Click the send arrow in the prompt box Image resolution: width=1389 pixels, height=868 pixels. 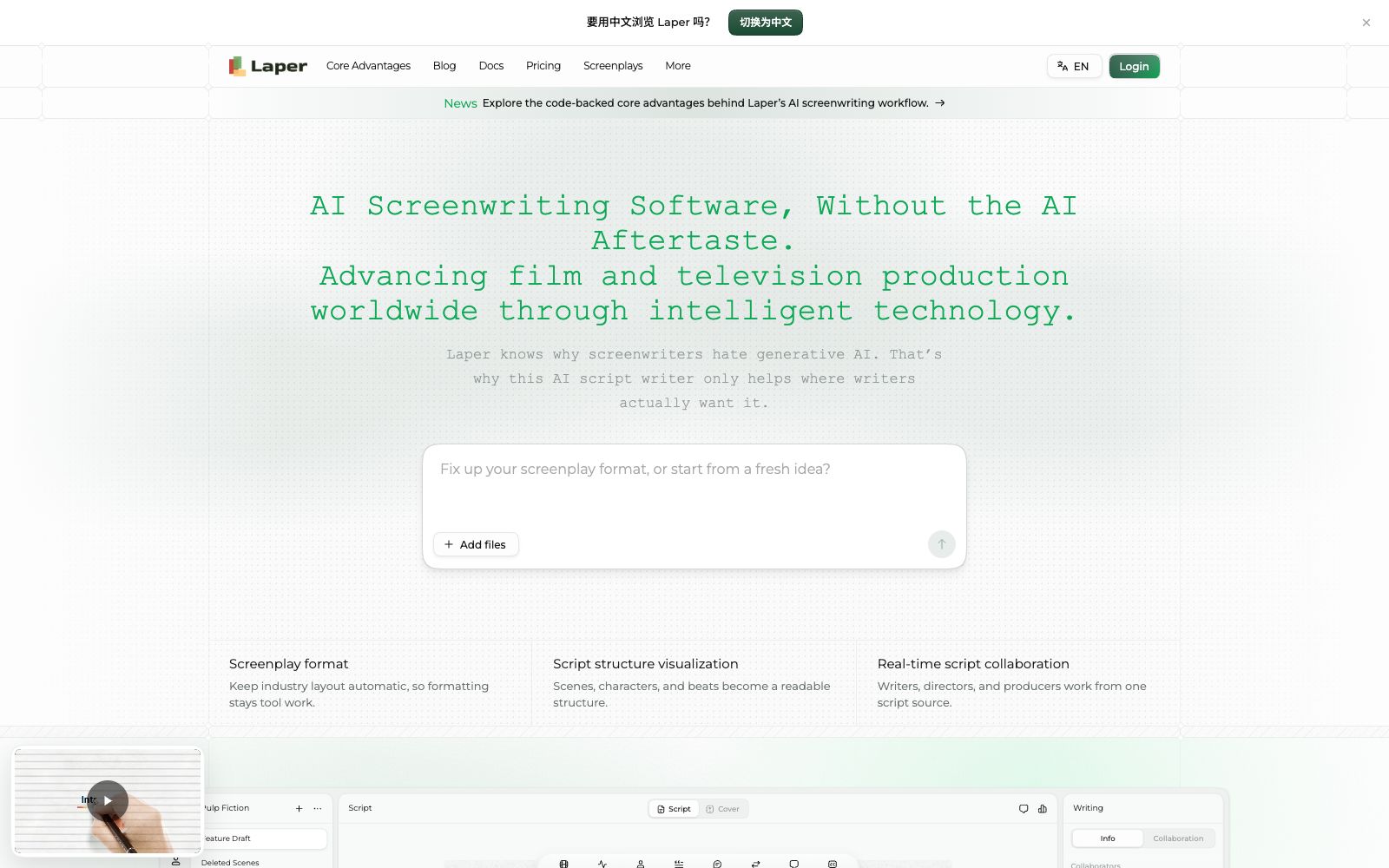pos(942,544)
